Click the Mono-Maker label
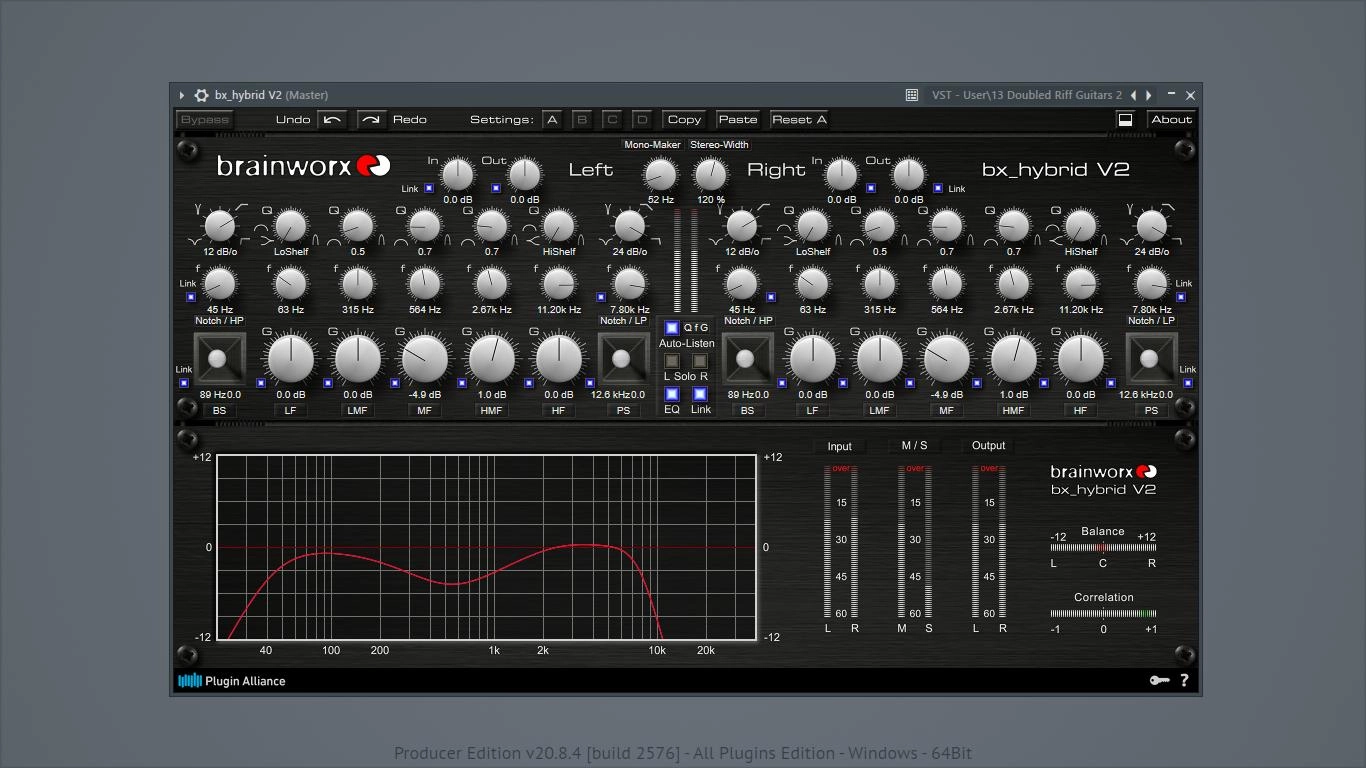1366x768 pixels. (653, 145)
